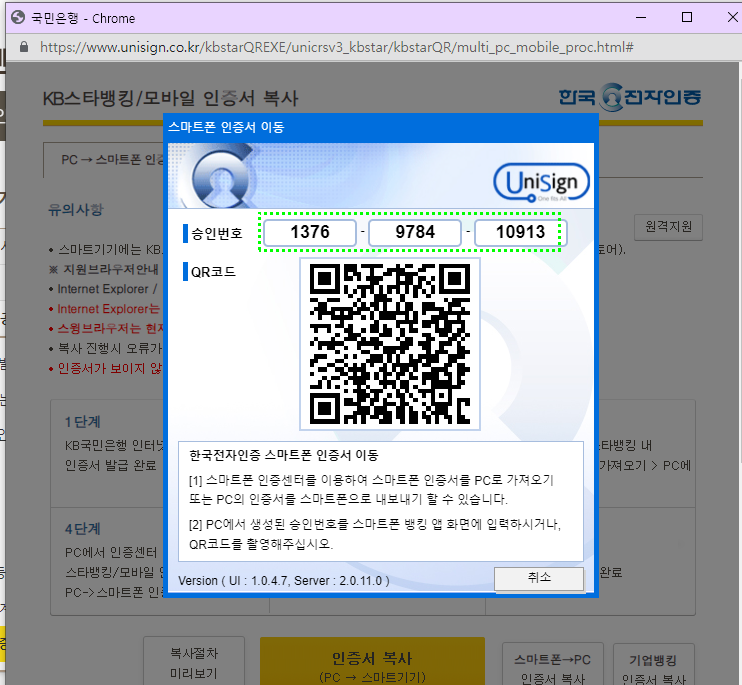
Task: Click the globe icon in title bar
Action: [18, 18]
